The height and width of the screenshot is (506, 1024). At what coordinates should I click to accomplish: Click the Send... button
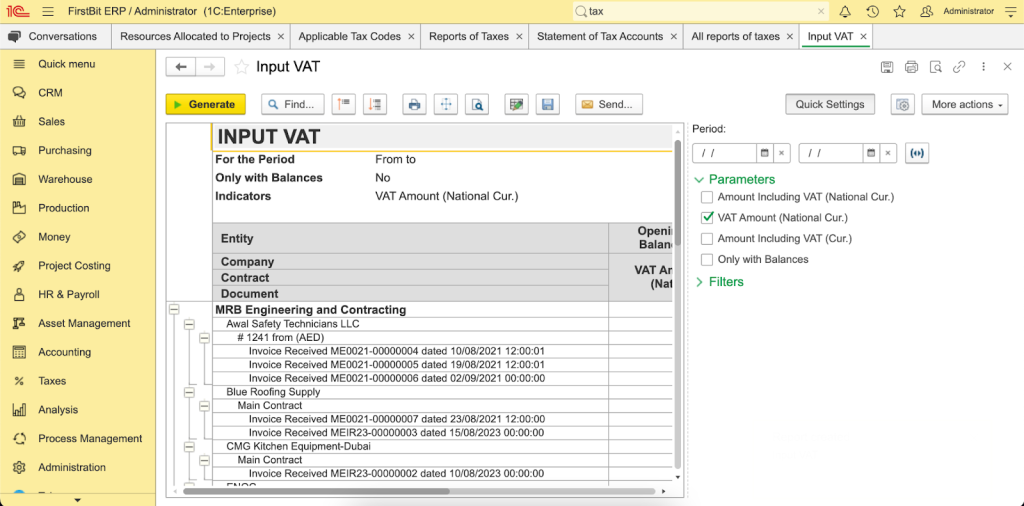[609, 104]
